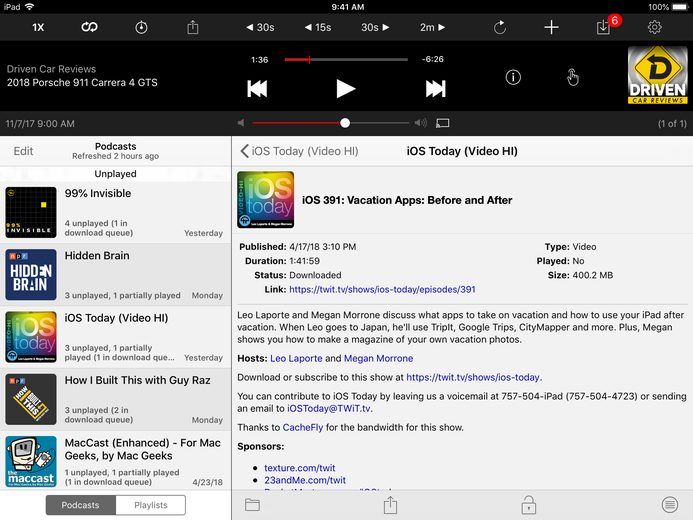The width and height of the screenshot is (693, 520).
Task: Tap the low volume speaker icon
Action: (x=241, y=123)
